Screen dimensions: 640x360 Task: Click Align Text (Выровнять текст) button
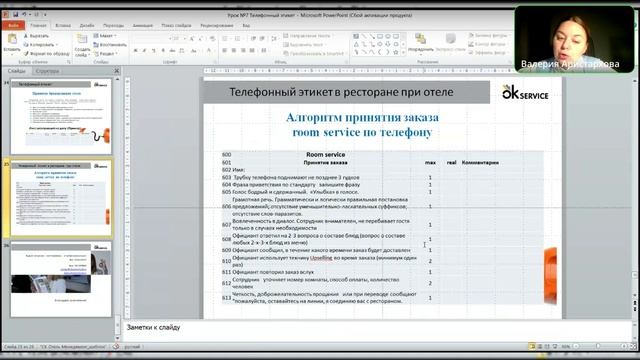click(x=306, y=44)
